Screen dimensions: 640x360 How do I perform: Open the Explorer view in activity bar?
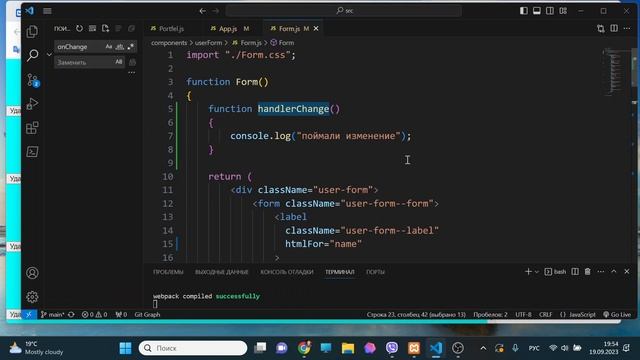(x=32, y=32)
